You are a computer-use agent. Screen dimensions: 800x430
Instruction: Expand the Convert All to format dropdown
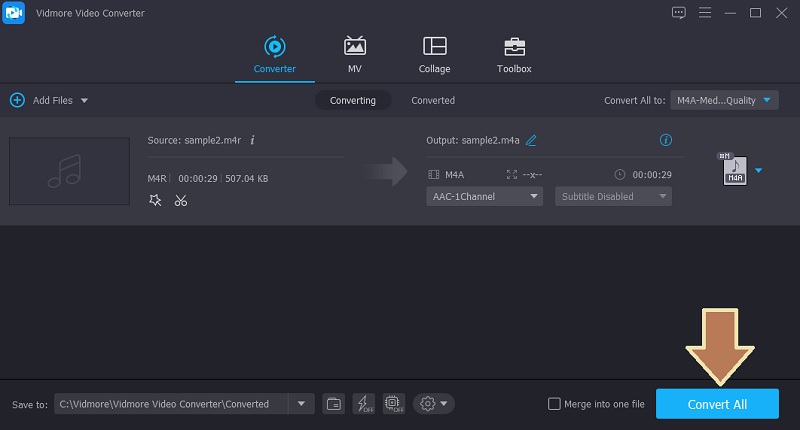click(725, 100)
